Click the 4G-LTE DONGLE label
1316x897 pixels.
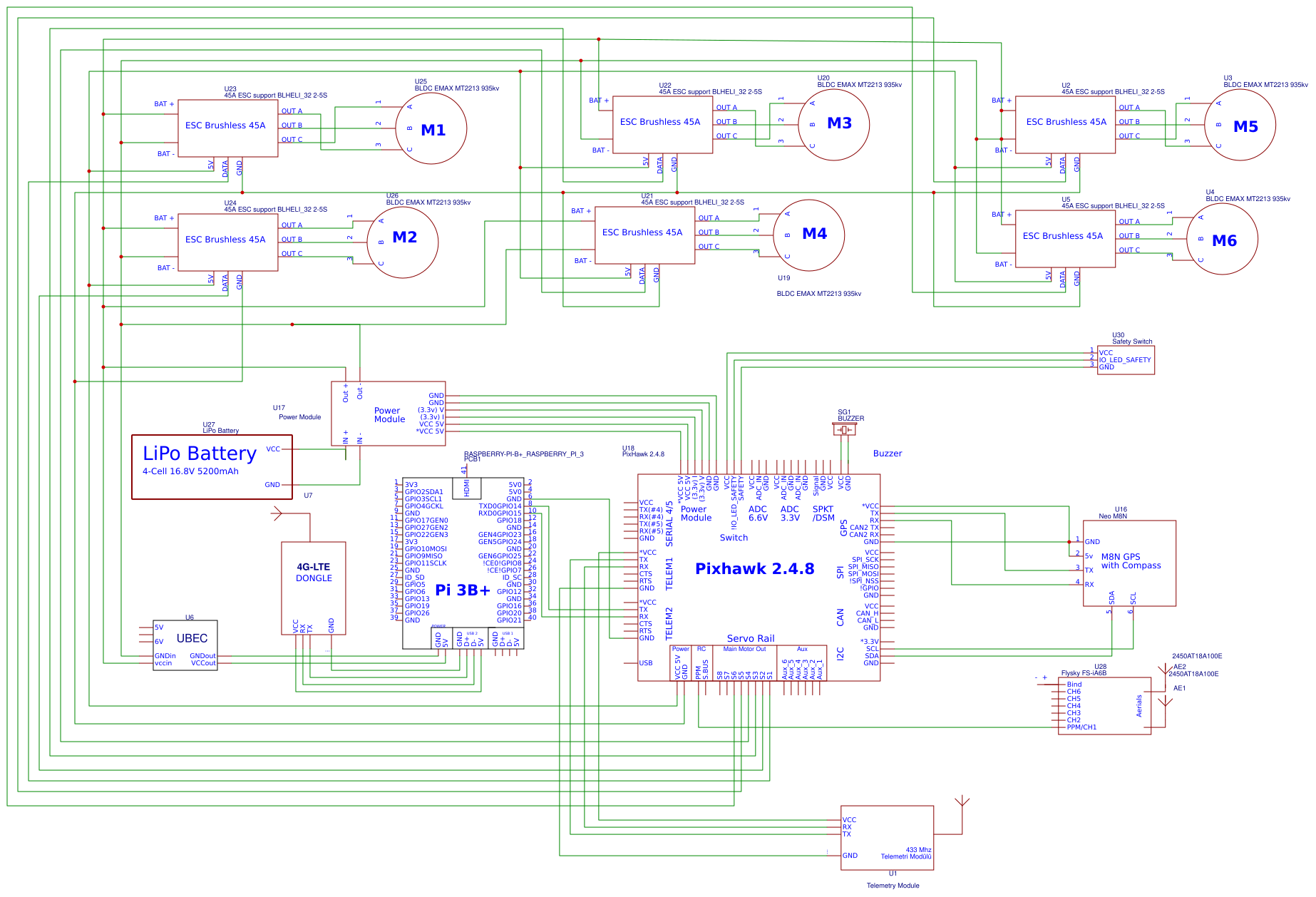click(314, 573)
